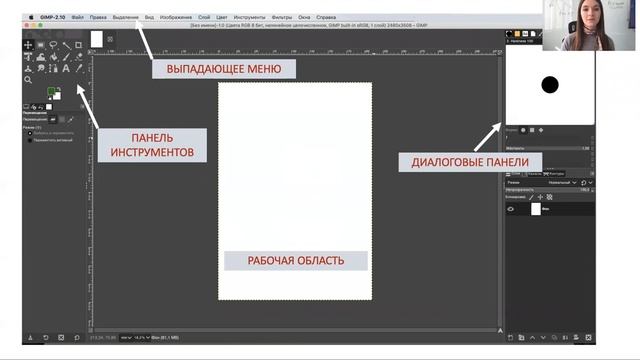Viewport: 640px width, 360px height.
Task: Select the Zoom magnifier tool
Action: pyautogui.click(x=28, y=80)
